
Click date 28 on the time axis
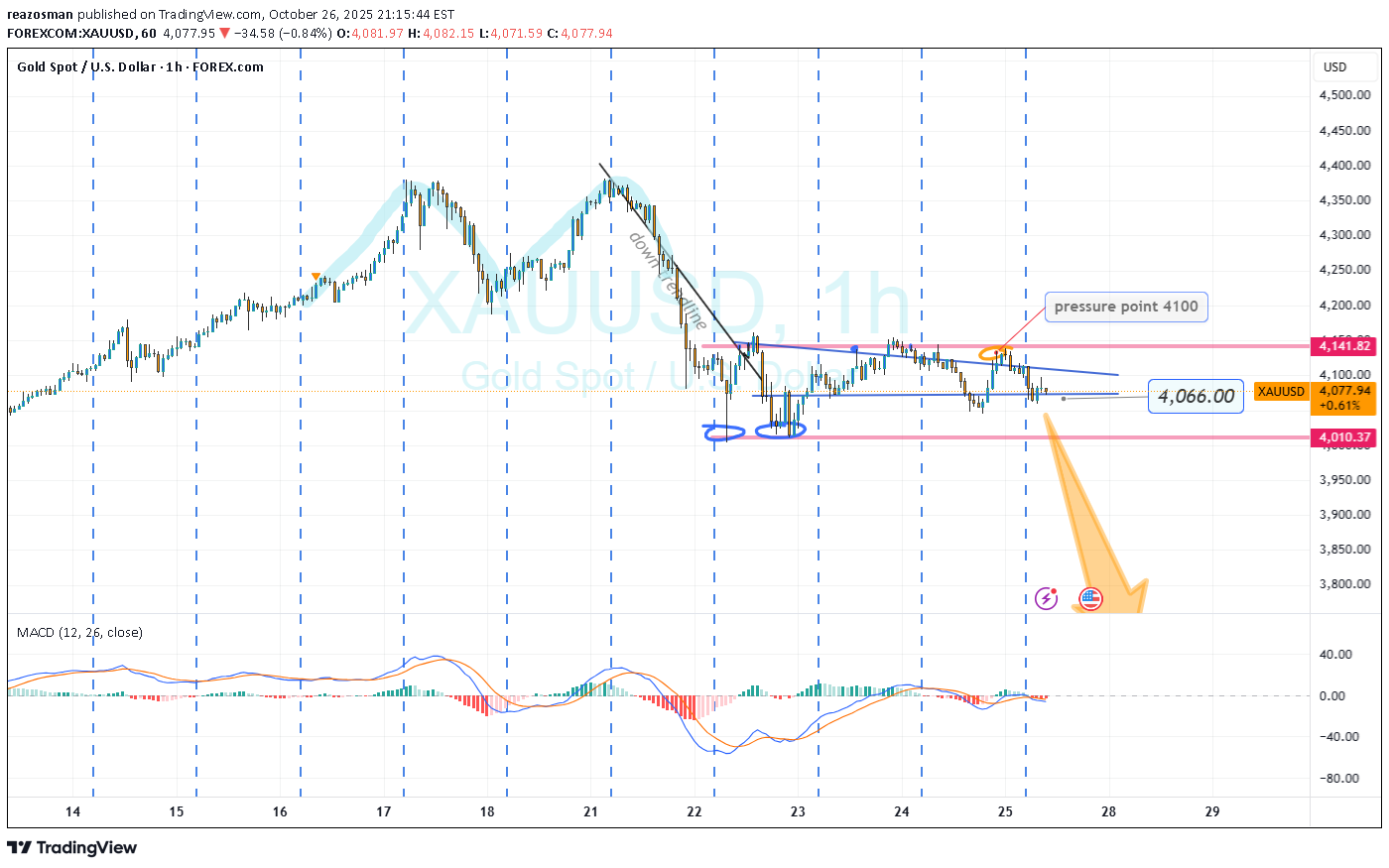tap(1108, 811)
